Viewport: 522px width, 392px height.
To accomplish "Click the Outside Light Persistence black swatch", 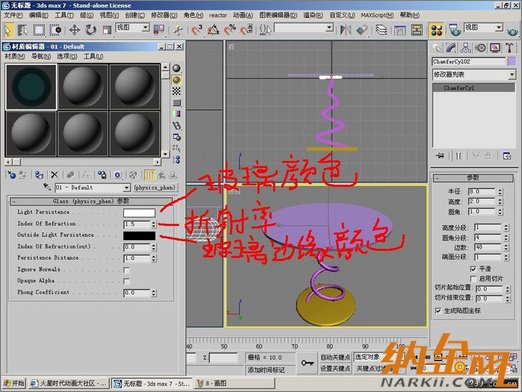I will click(x=139, y=236).
